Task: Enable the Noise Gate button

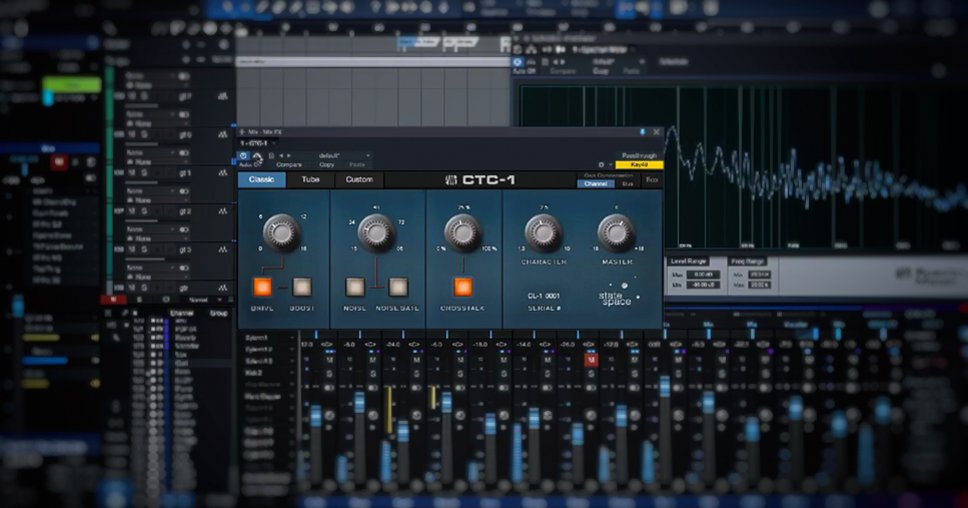Action: pyautogui.click(x=398, y=287)
